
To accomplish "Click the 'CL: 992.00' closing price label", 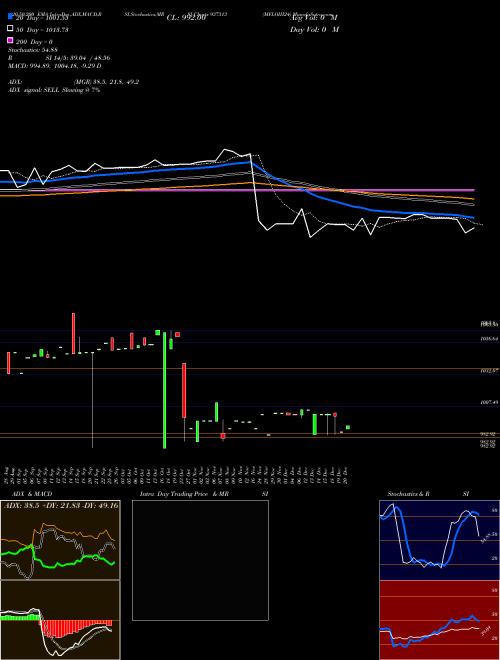I will 186,18.
